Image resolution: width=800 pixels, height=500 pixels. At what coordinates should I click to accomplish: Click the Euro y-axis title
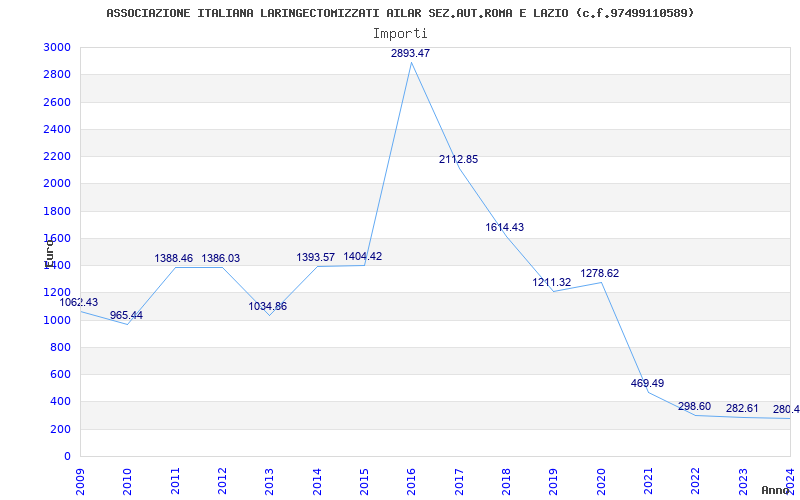click(49, 254)
